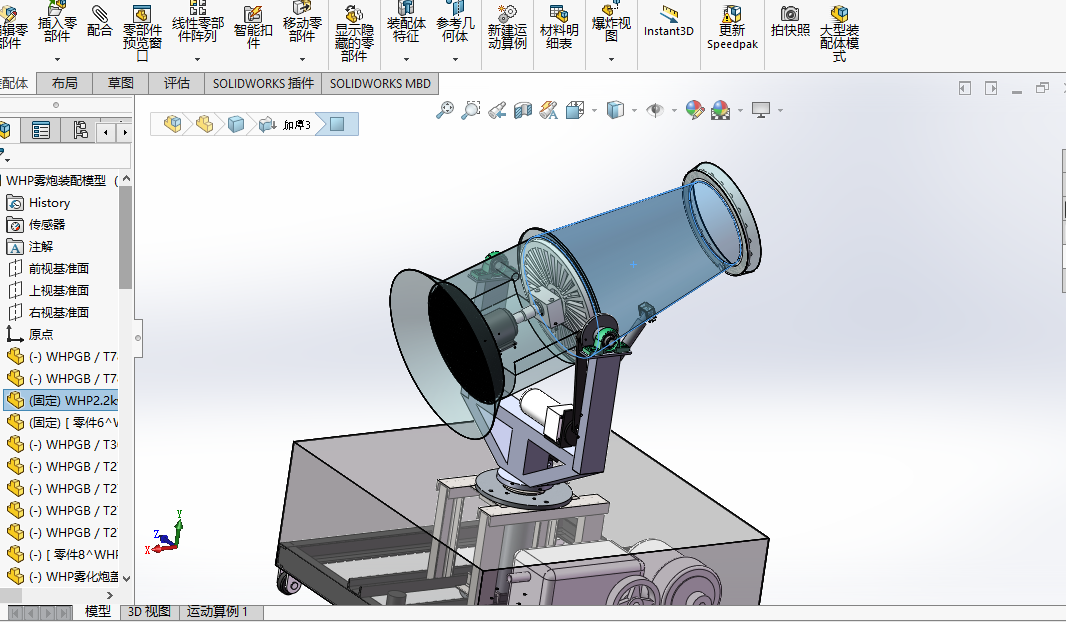Open 装配体特征 assembly features
Screen dimensions: 1066x622
pos(407,22)
